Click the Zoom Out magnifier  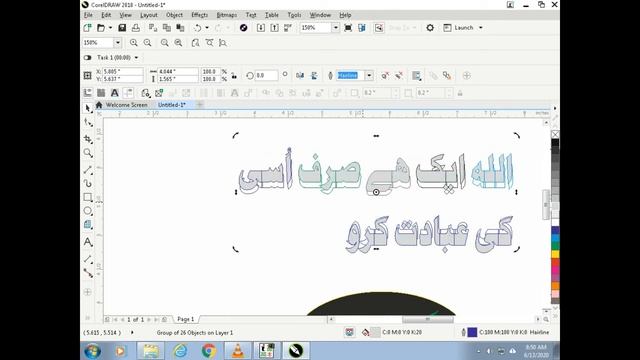(147, 42)
